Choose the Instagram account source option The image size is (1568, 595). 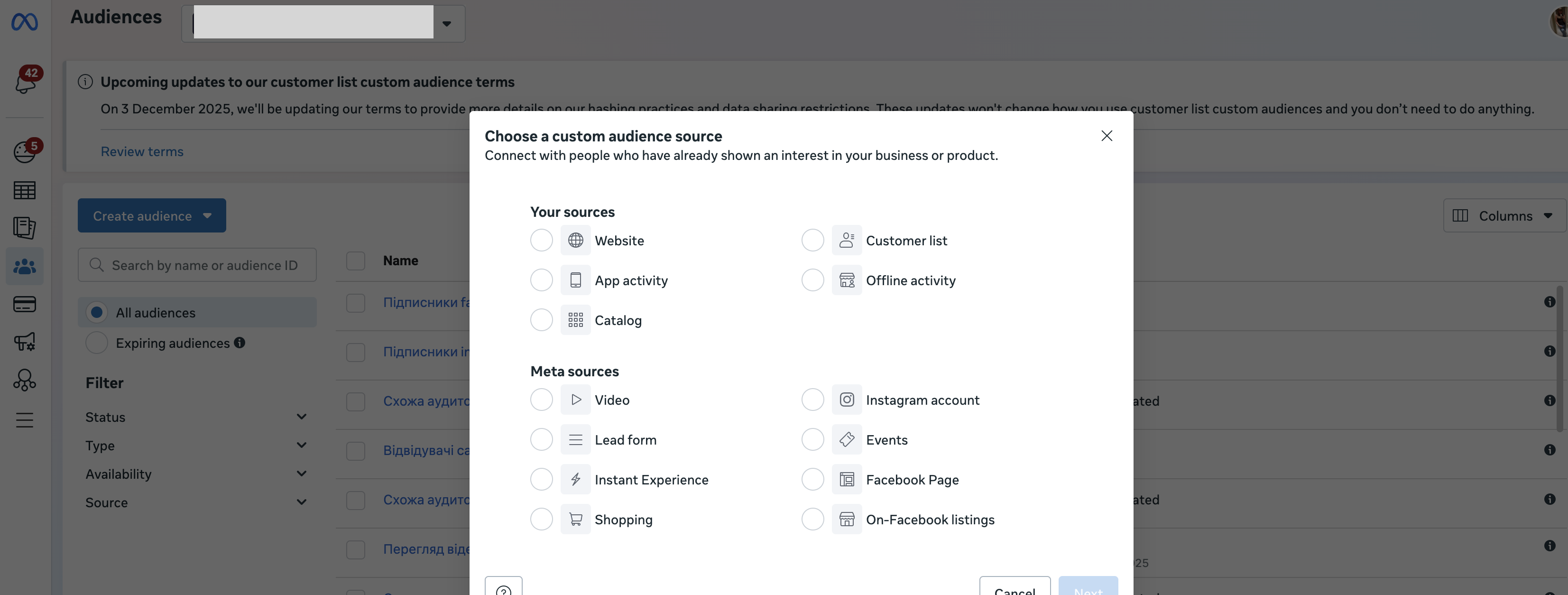[812, 400]
